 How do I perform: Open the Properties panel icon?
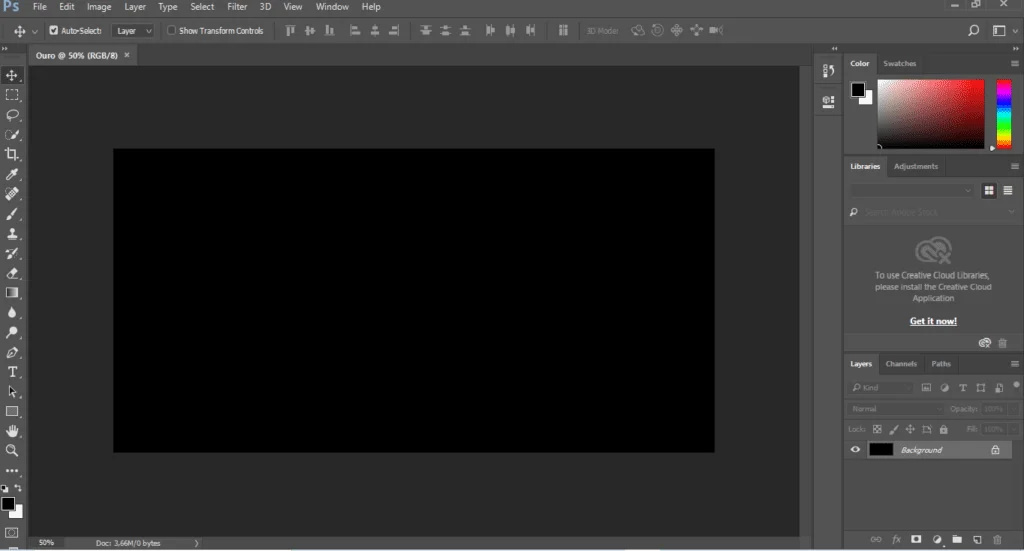coord(828,101)
